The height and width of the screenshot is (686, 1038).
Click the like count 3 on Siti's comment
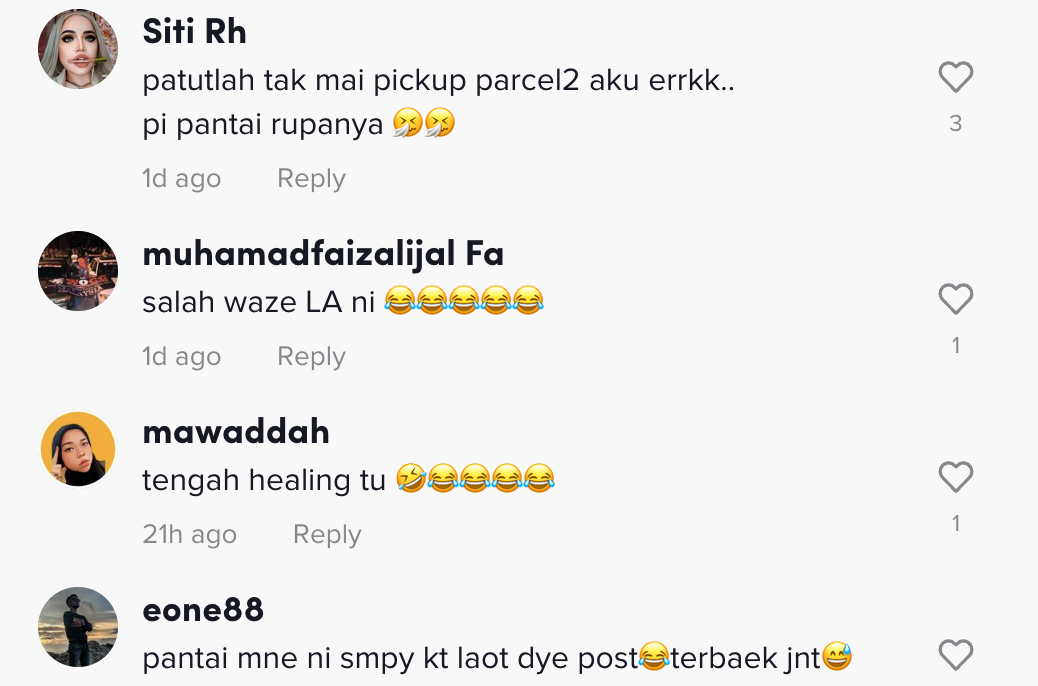[x=955, y=123]
